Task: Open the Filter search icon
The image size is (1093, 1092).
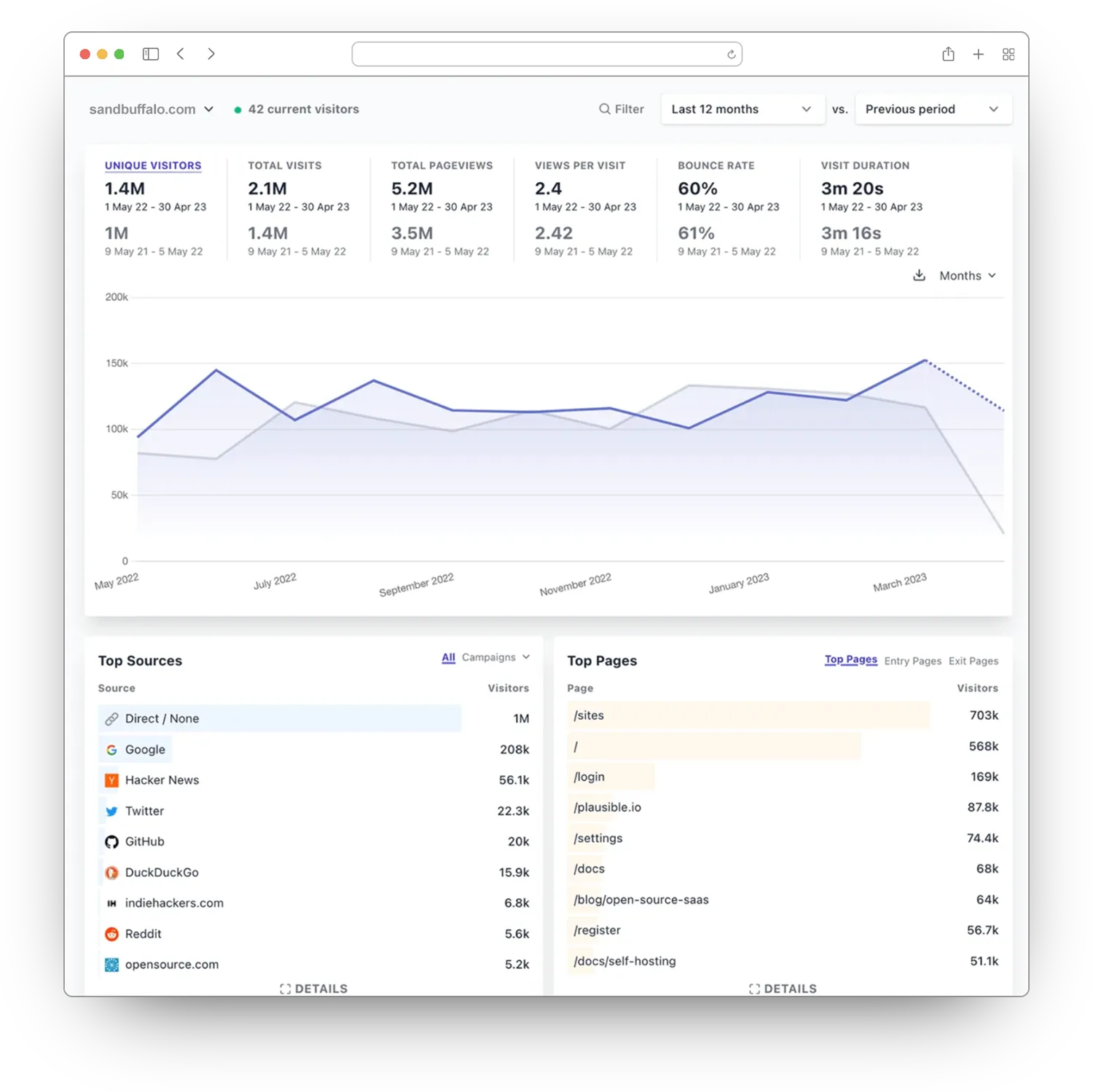Action: [x=605, y=109]
